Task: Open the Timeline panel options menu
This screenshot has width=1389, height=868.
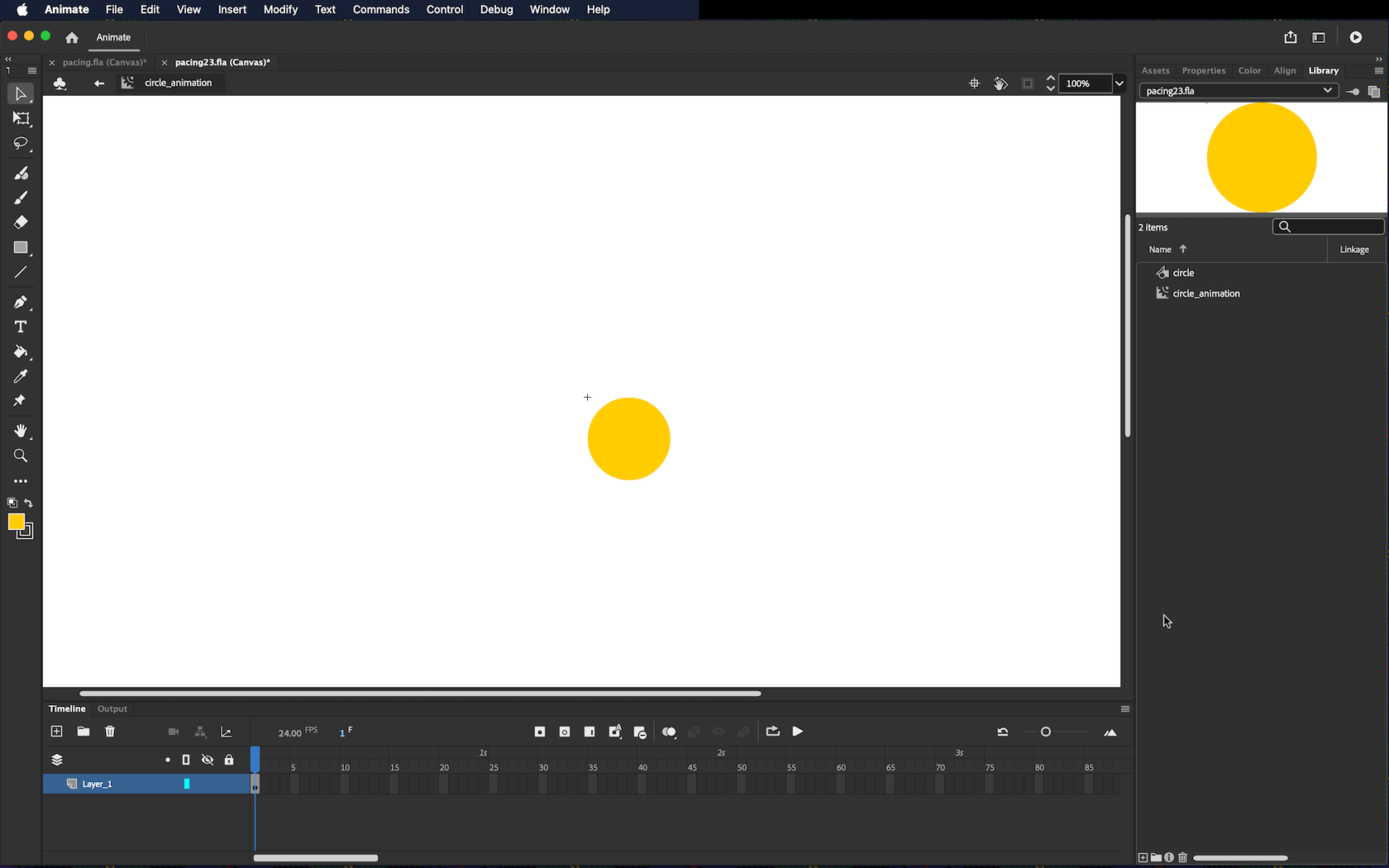Action: [x=1124, y=709]
